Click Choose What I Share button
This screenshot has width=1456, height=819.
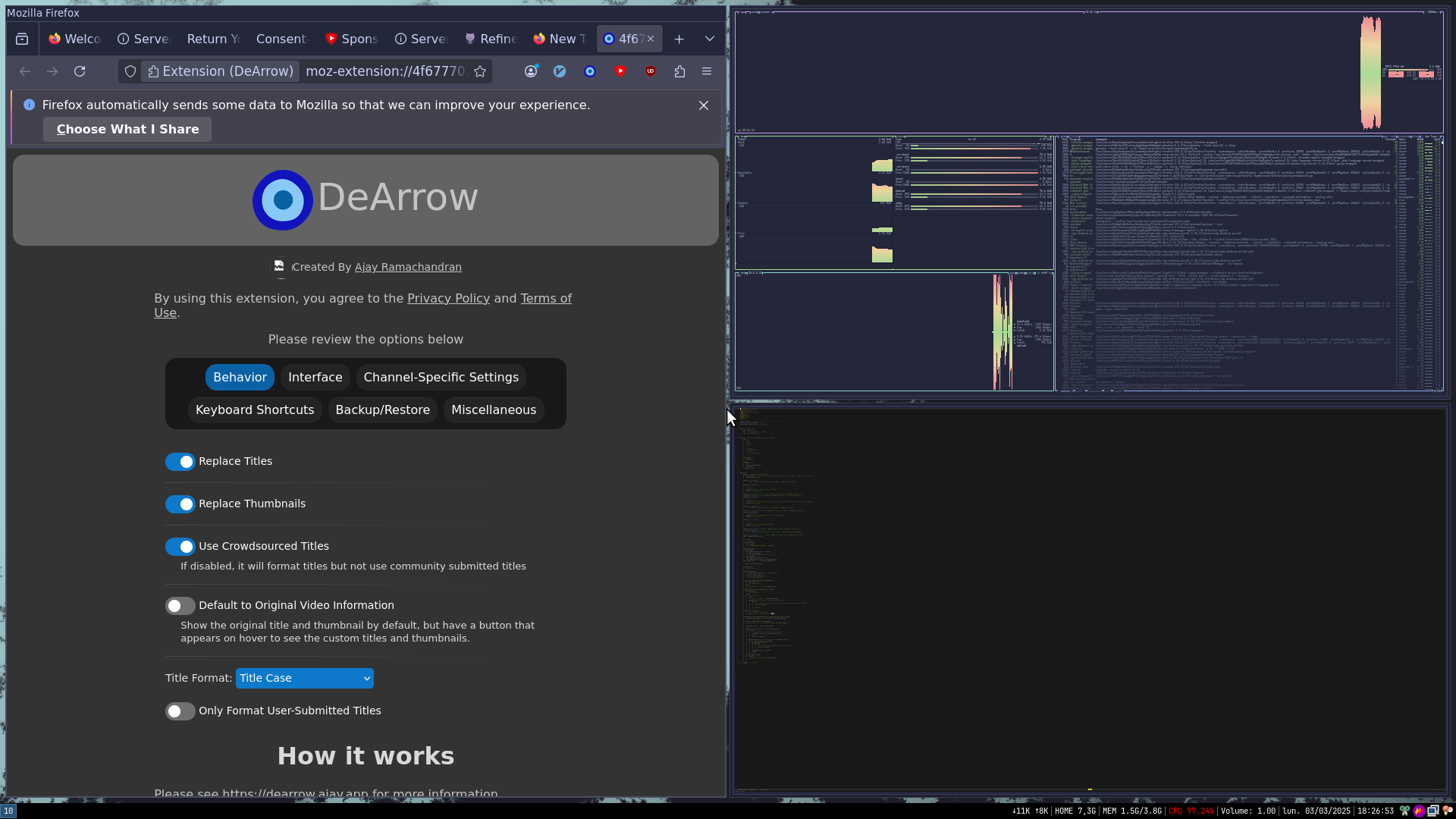pyautogui.click(x=127, y=130)
